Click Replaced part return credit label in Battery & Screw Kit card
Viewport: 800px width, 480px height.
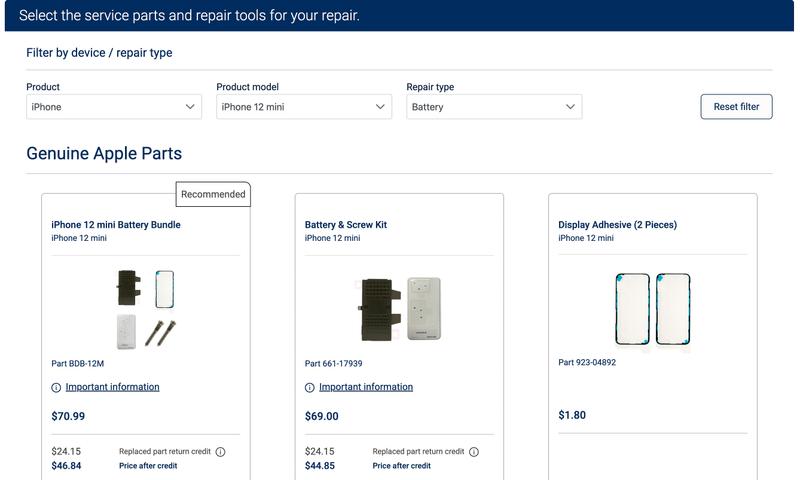(x=418, y=451)
